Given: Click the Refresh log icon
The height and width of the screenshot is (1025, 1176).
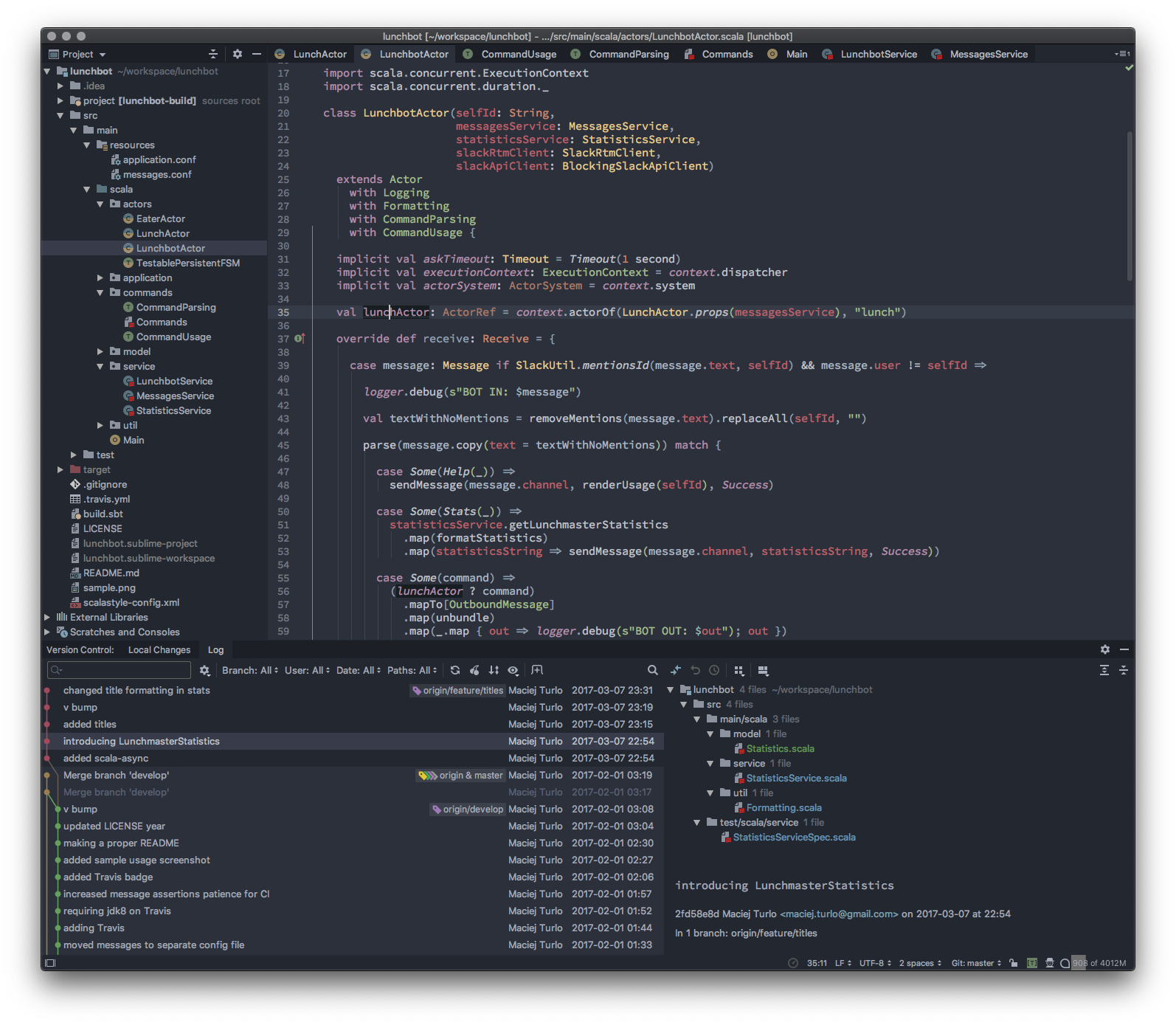Looking at the screenshot, I should (x=455, y=670).
